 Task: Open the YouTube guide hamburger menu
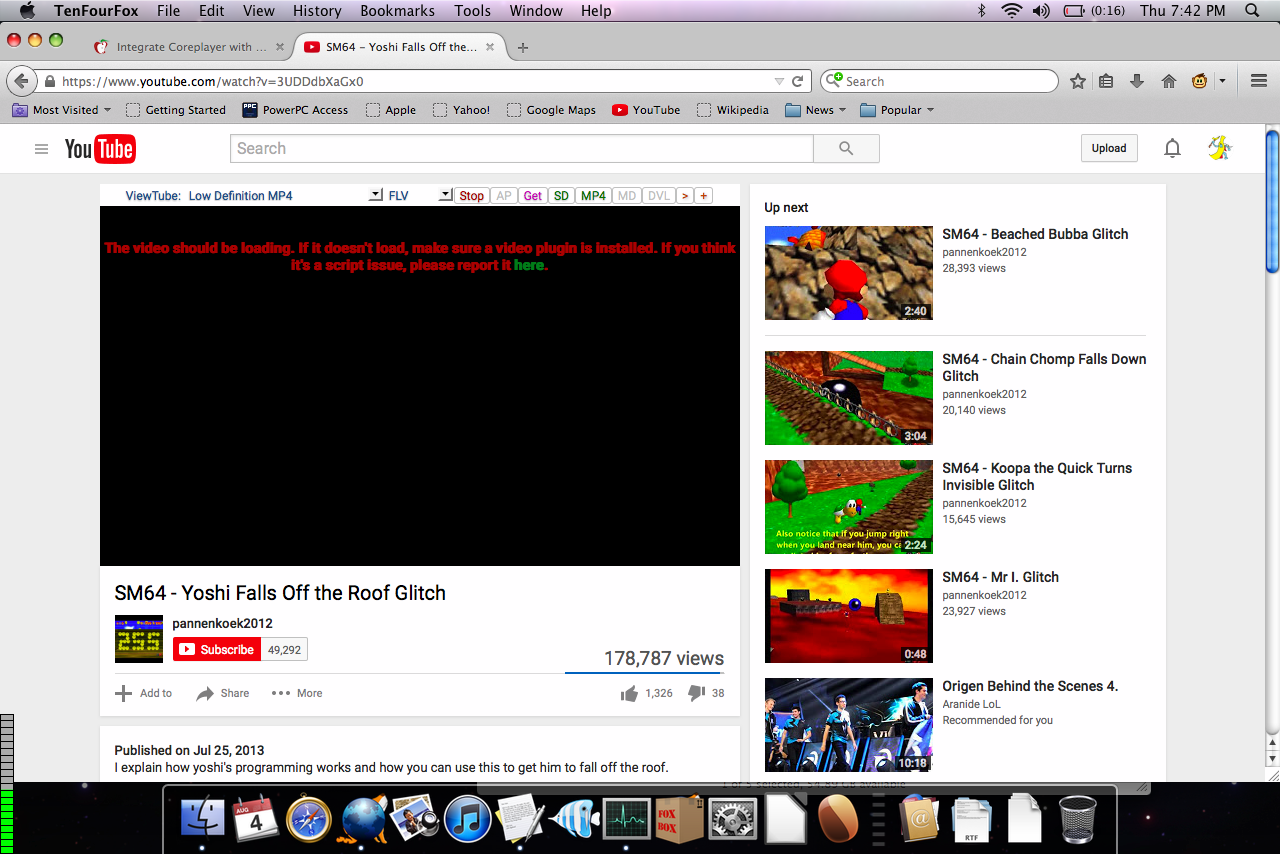[x=41, y=149]
